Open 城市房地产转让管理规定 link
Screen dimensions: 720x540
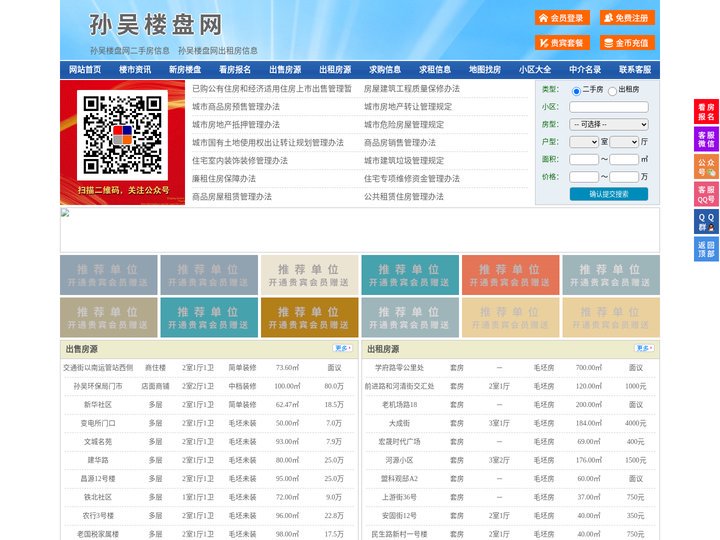[408, 107]
